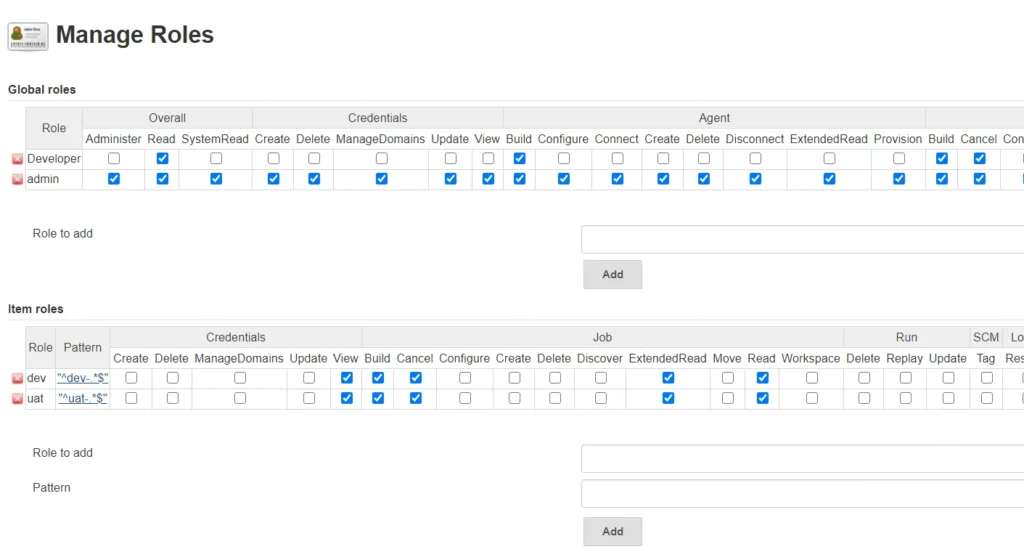1024x560 pixels.
Task: Uncheck Overall Read for admin role
Action: (163, 178)
